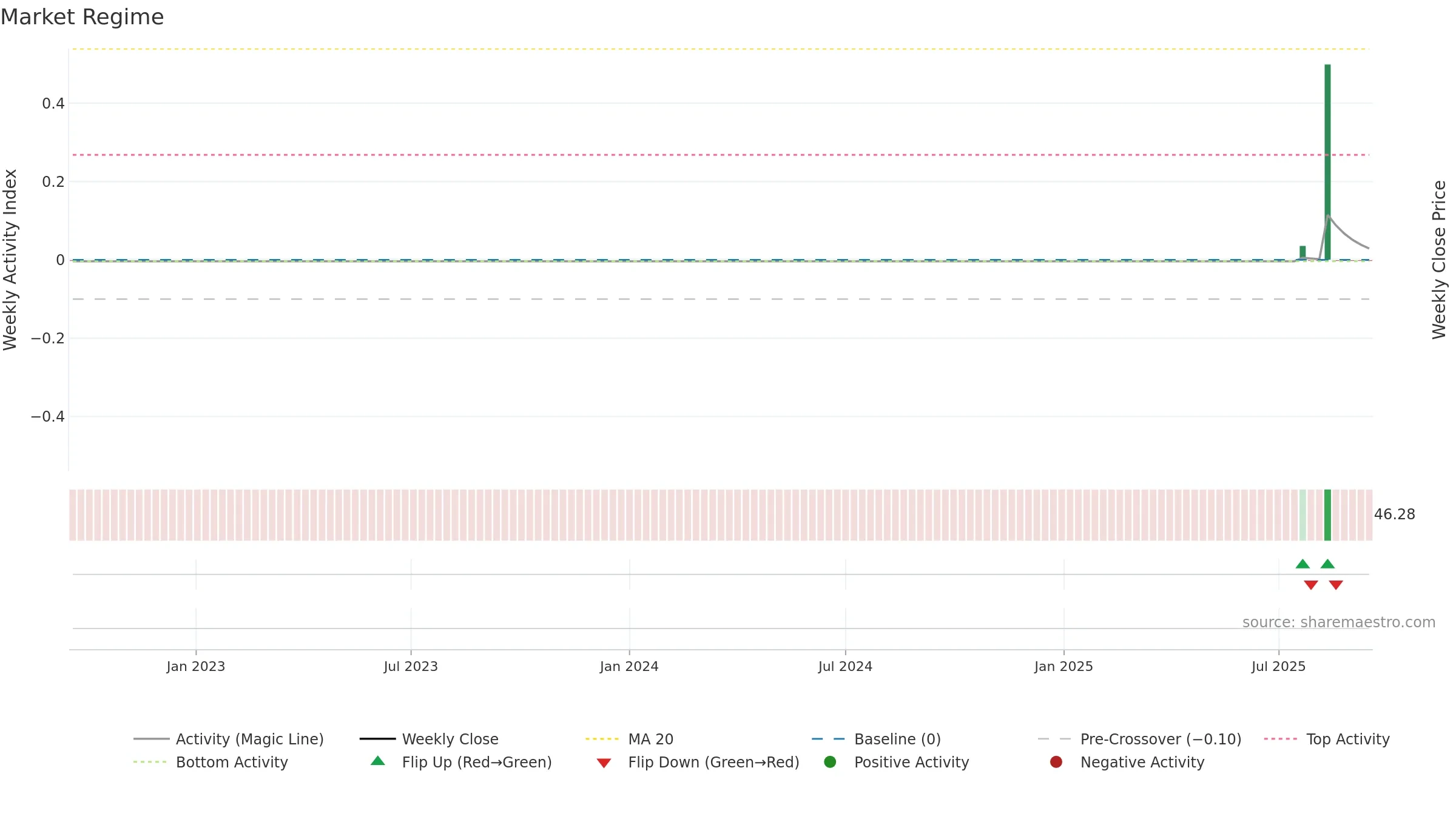1456x819 pixels.
Task: Toggle the Weekly Close legend entry
Action: coord(429,739)
